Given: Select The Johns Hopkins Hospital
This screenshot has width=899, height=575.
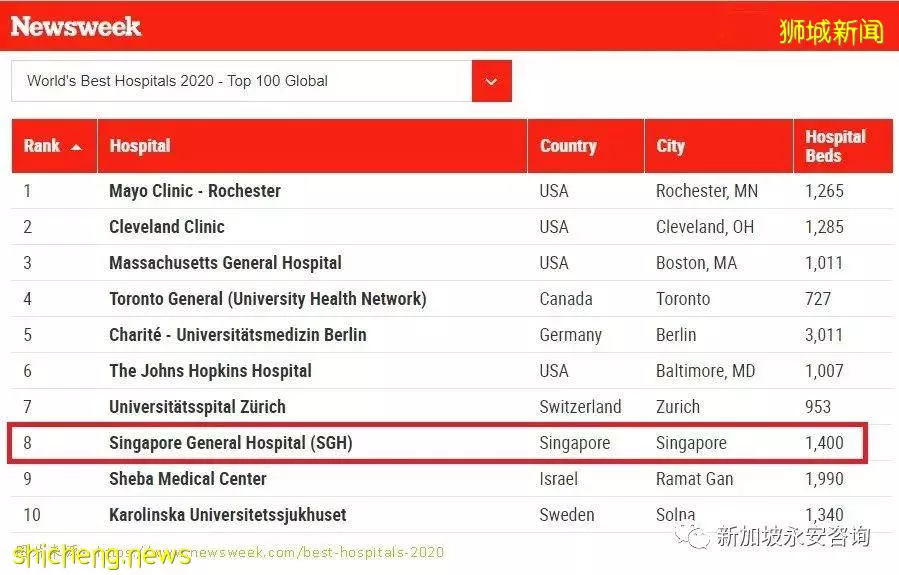Looking at the screenshot, I should point(210,371).
